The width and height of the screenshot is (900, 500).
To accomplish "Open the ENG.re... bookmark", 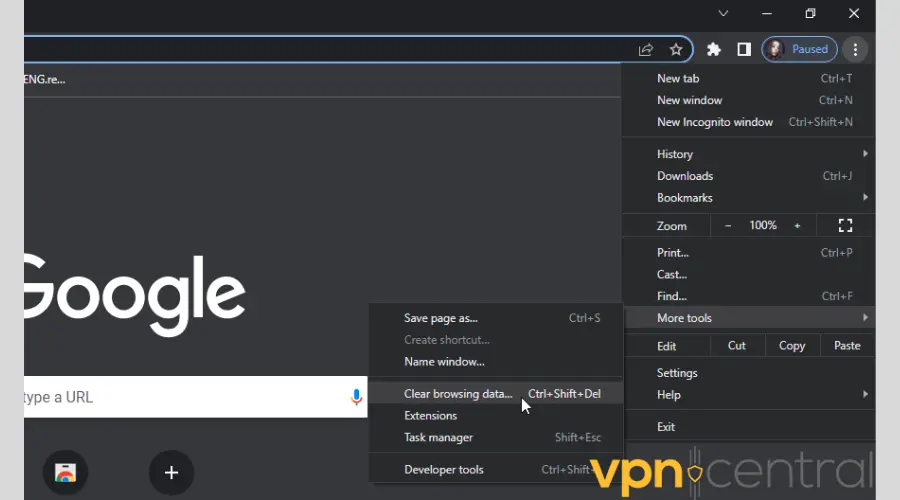I will (x=45, y=80).
